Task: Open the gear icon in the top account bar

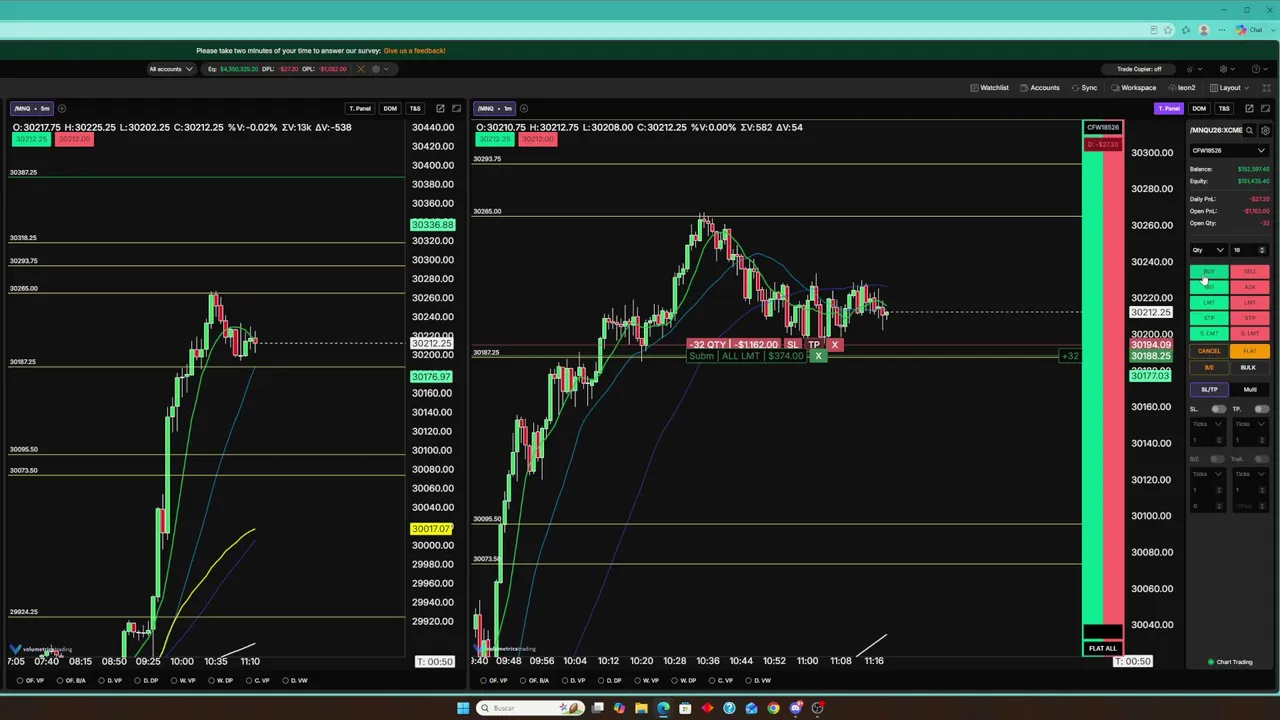Action: [x=376, y=69]
